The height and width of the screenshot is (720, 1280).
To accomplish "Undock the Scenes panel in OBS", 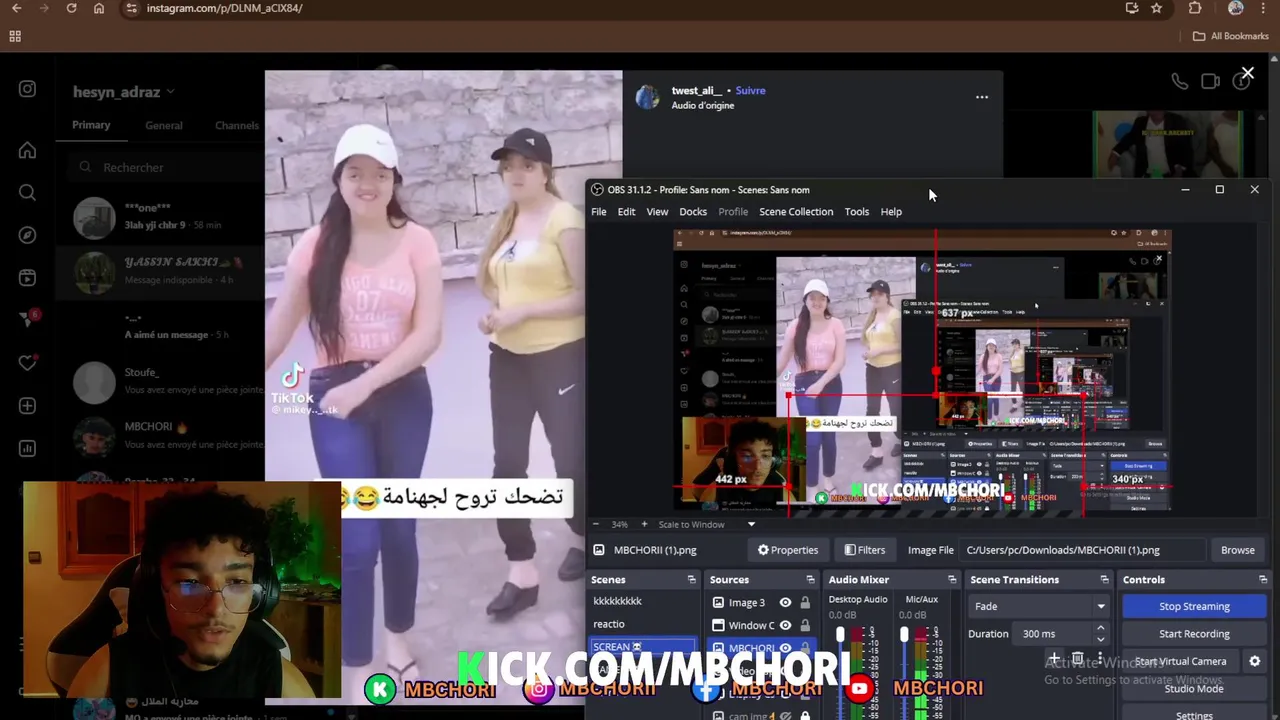I will (x=691, y=580).
